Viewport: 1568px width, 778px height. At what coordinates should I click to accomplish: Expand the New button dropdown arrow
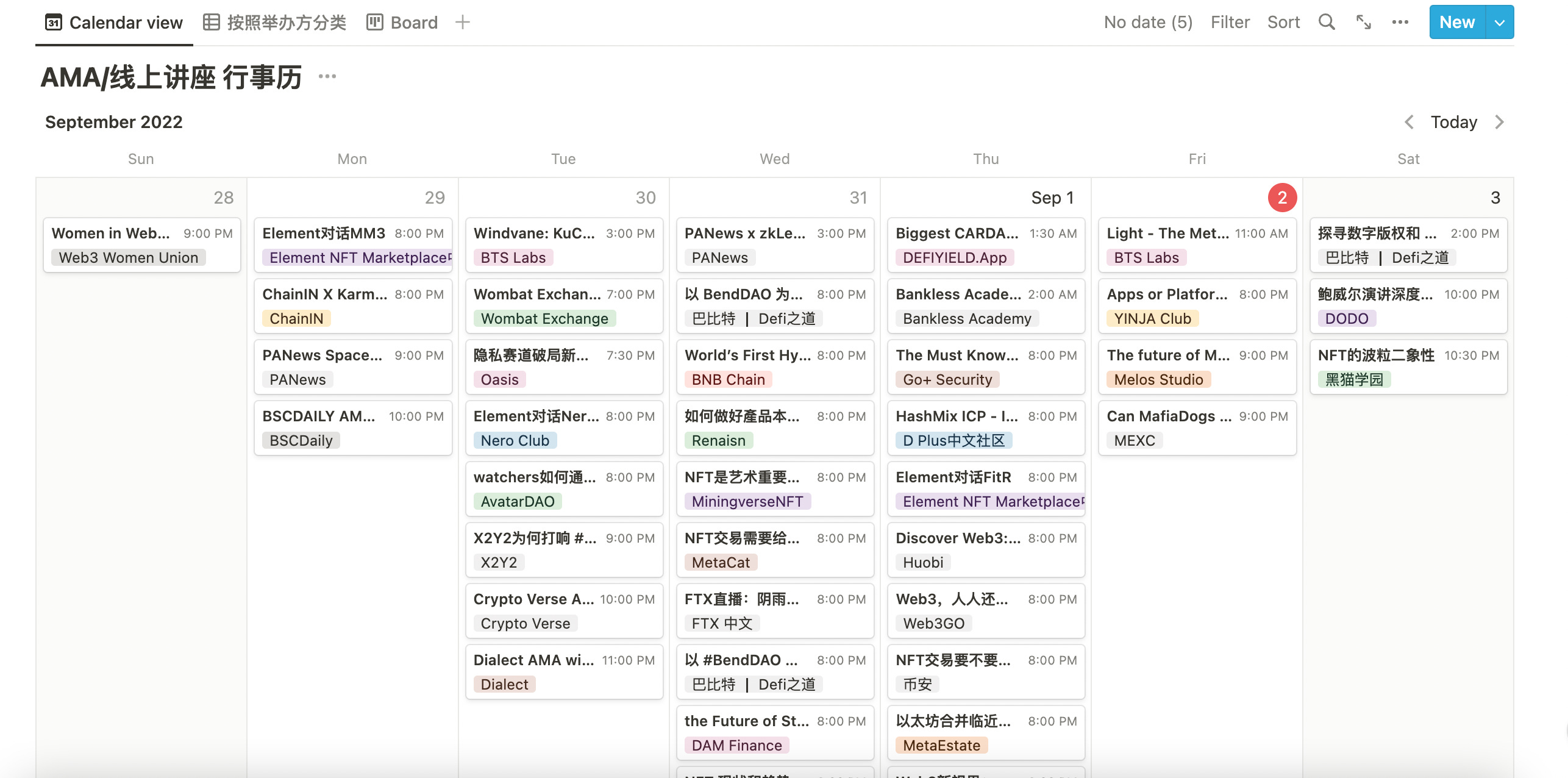click(1500, 23)
